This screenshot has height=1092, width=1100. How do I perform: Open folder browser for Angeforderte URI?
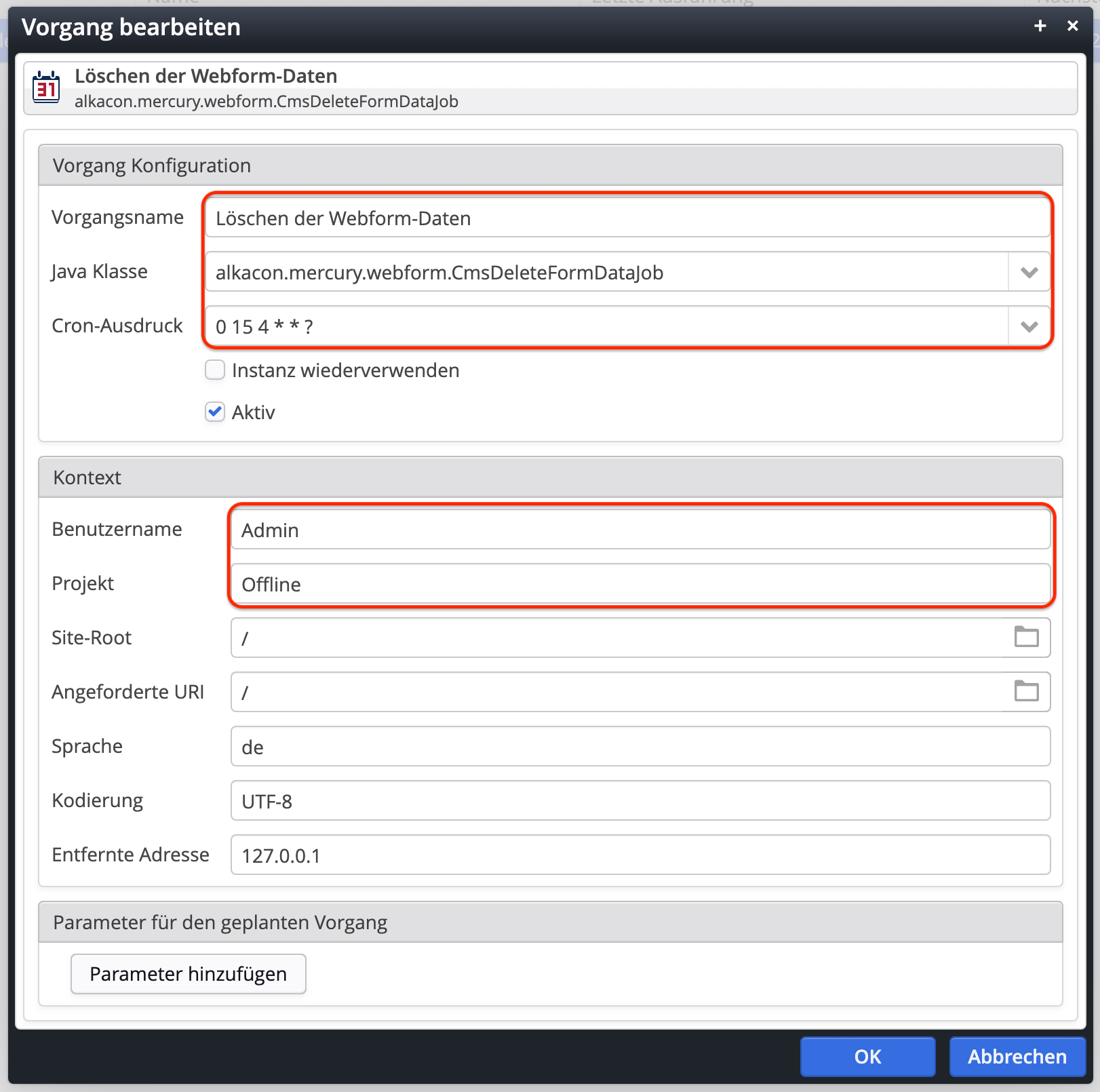pyautogui.click(x=1026, y=691)
